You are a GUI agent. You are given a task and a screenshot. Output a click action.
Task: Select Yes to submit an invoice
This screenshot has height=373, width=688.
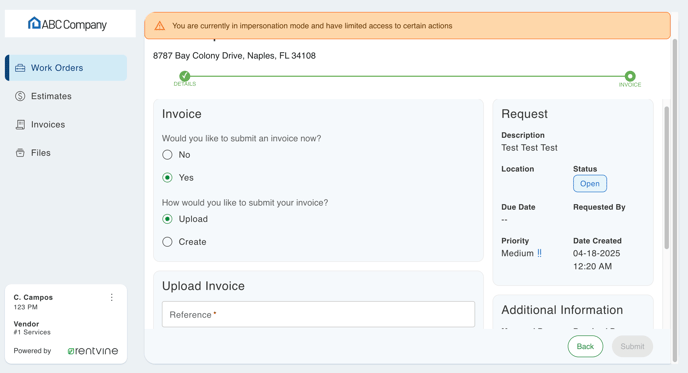pos(167,177)
